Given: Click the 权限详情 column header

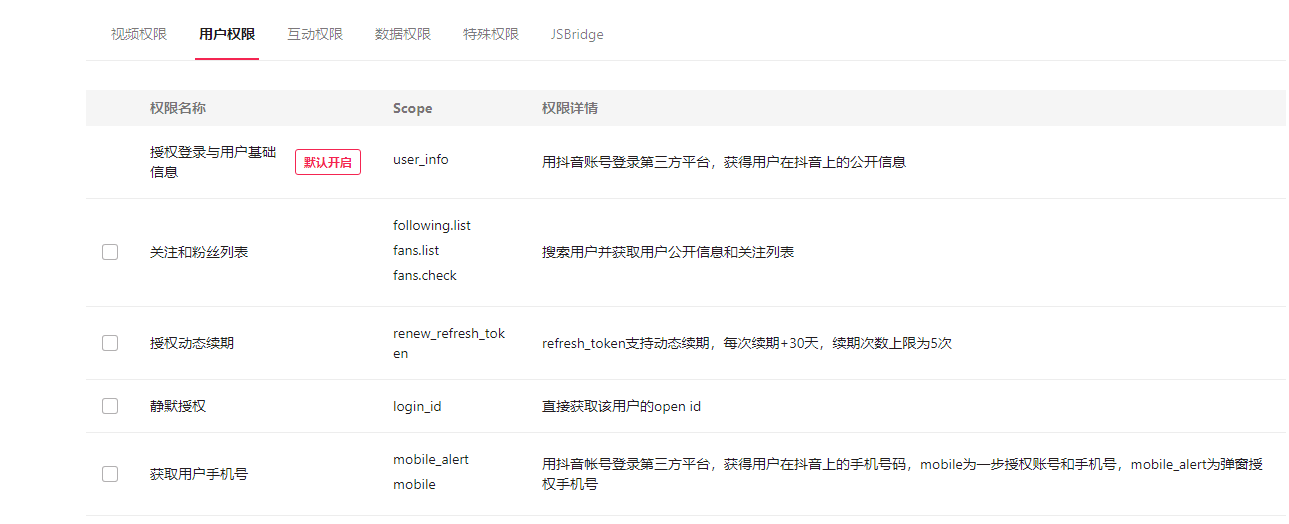Looking at the screenshot, I should click(x=570, y=108).
